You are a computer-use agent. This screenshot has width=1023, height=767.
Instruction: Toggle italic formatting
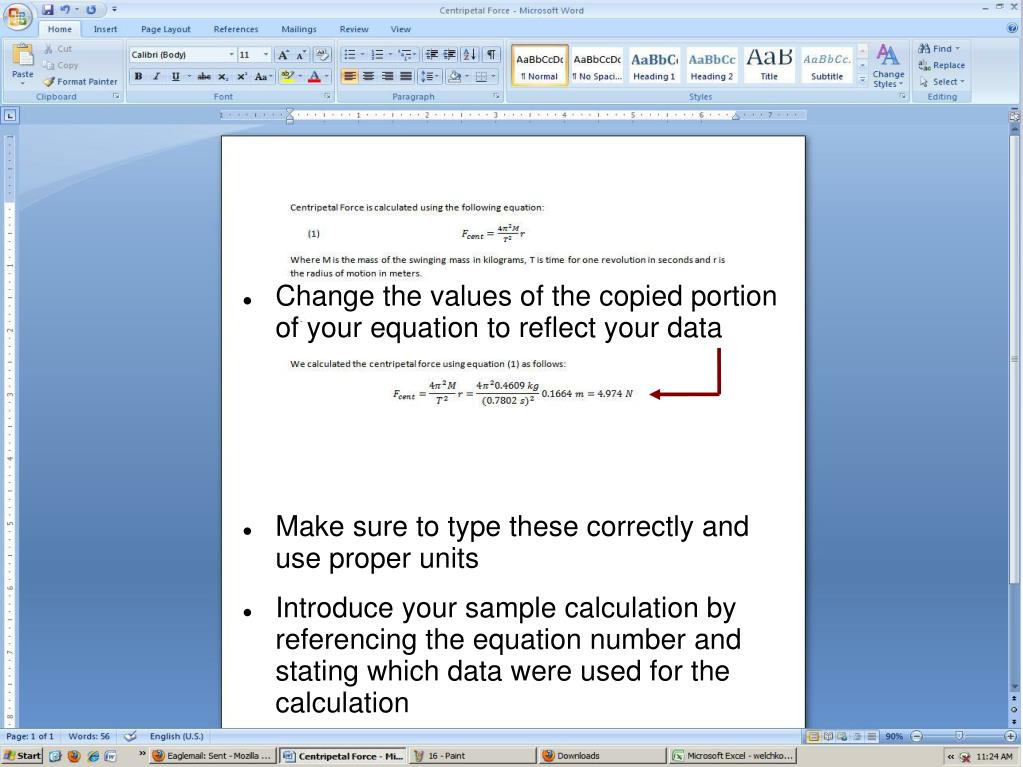pyautogui.click(x=157, y=76)
